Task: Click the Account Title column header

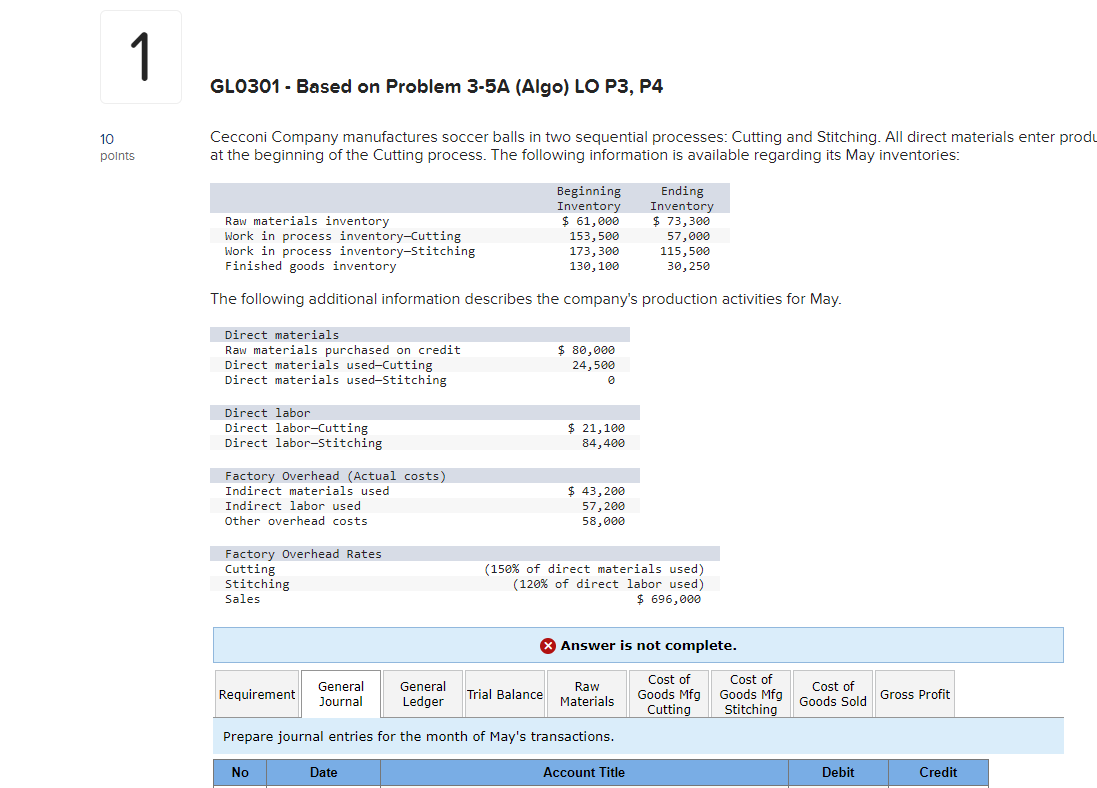Action: [x=584, y=772]
